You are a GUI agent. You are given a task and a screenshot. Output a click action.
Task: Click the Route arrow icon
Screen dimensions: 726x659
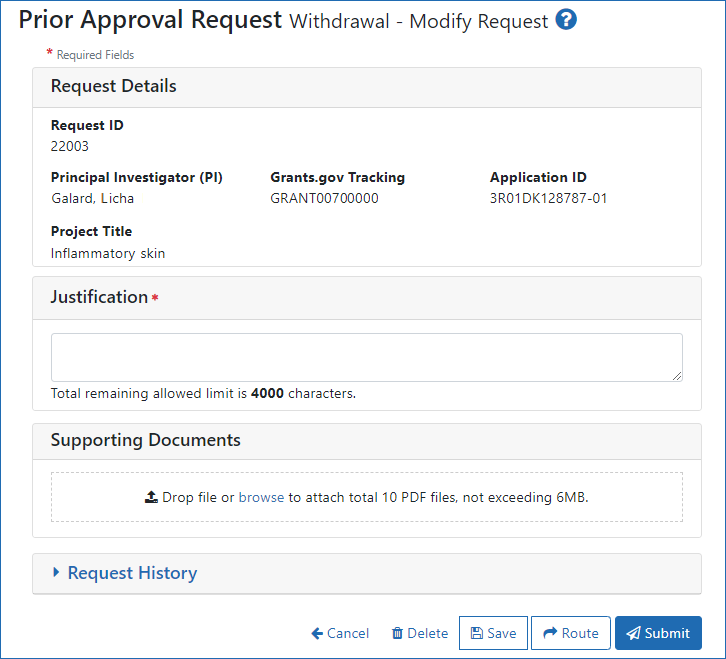pos(550,633)
